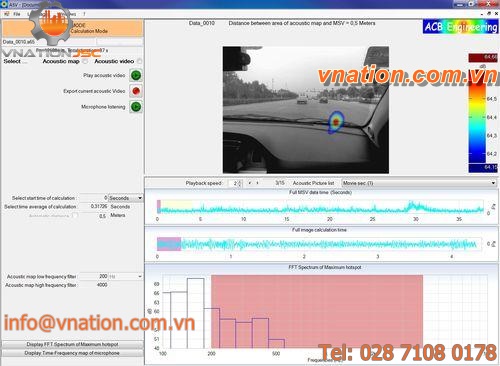The height and width of the screenshot is (366, 500).
Task: Click the Data_0010 title text above image
Action: [x=202, y=23]
